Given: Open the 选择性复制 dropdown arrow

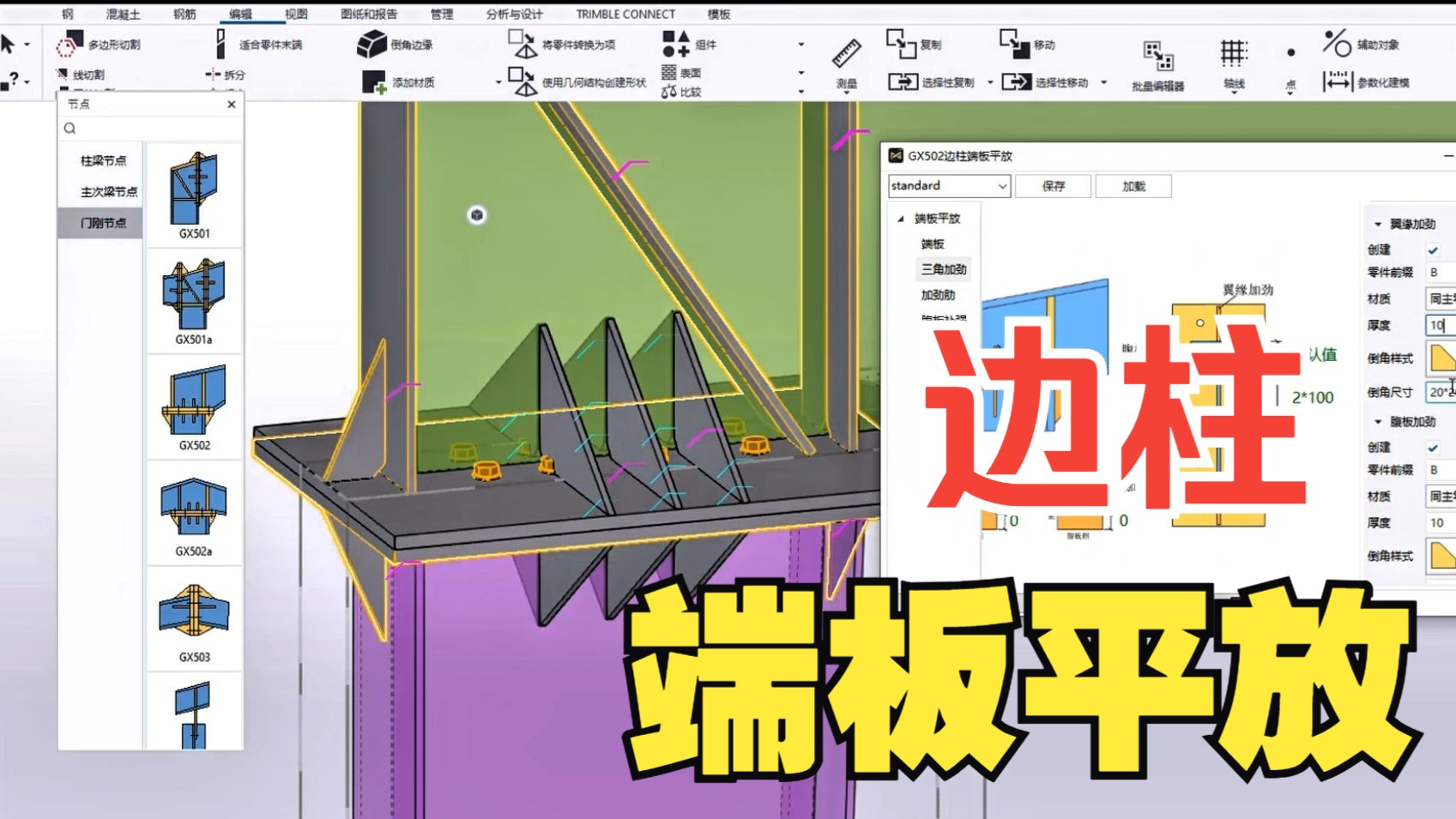Looking at the screenshot, I should pyautogui.click(x=989, y=82).
